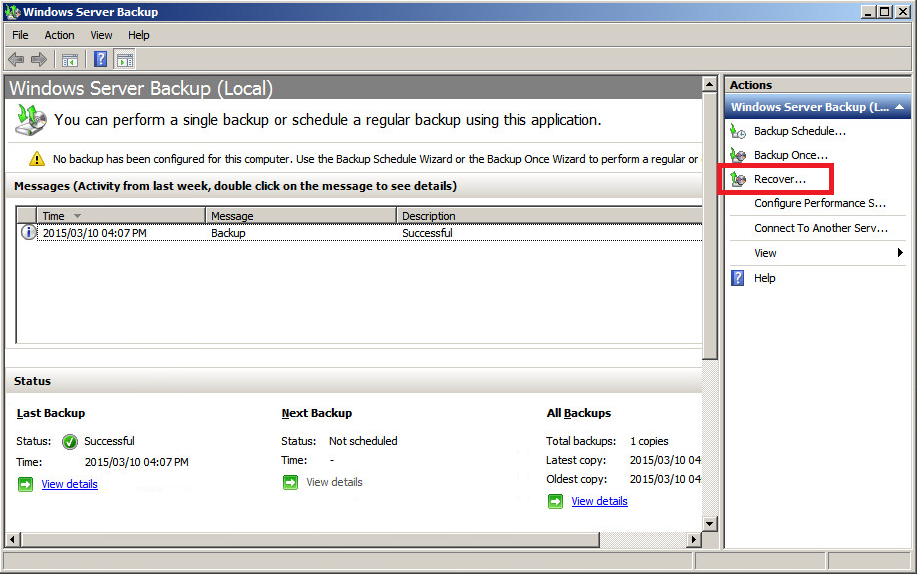Click the Next Backup heading
Image resolution: width=917 pixels, height=574 pixels.
pyautogui.click(x=316, y=413)
